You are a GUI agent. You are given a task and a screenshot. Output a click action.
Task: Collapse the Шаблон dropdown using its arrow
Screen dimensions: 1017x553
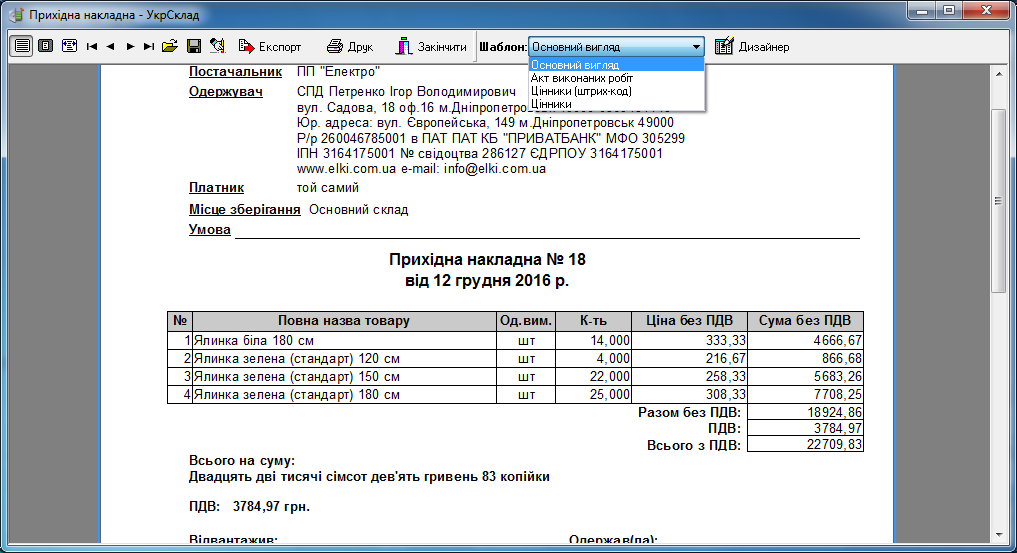click(x=696, y=47)
